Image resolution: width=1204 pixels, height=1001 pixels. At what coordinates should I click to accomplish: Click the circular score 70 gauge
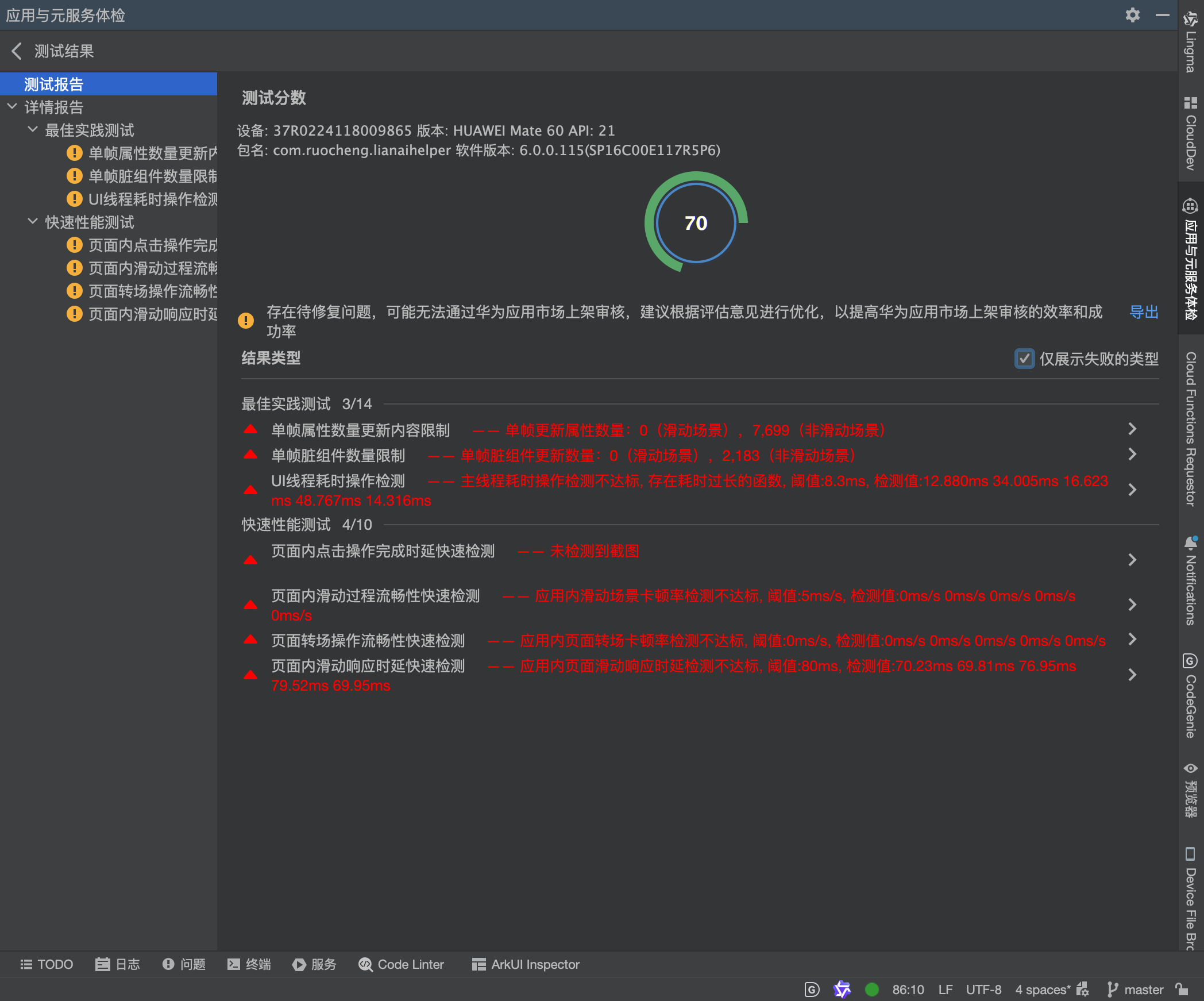[696, 223]
